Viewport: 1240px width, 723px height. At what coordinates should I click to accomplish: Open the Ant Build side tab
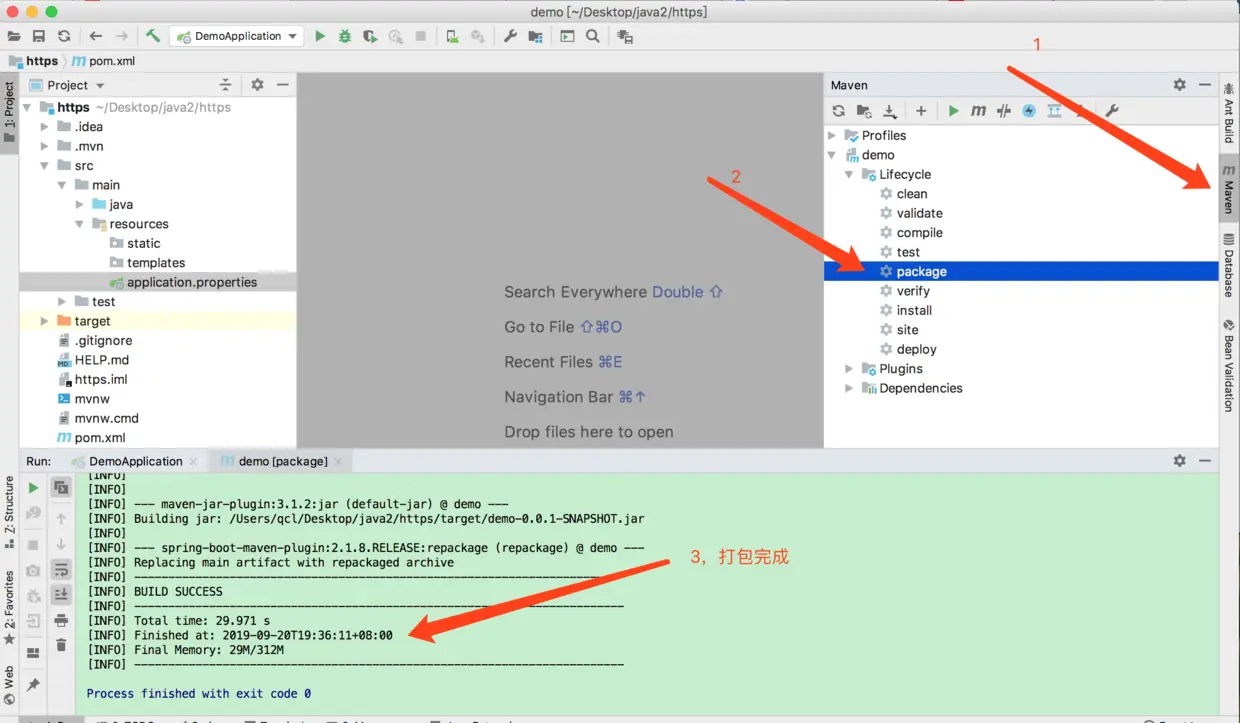[x=1229, y=113]
